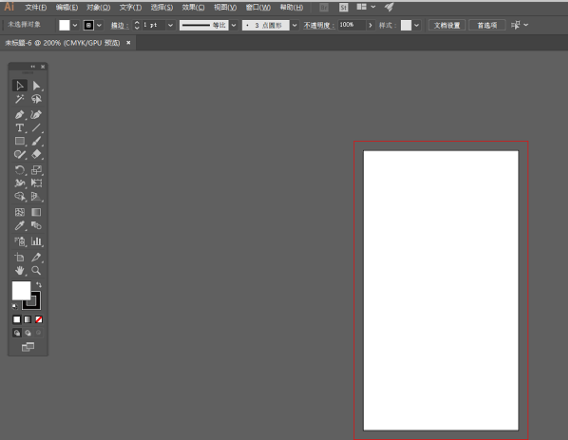Viewport: 568px width, 440px height.
Task: Set the None fill mode (red slash)
Action: (x=39, y=319)
